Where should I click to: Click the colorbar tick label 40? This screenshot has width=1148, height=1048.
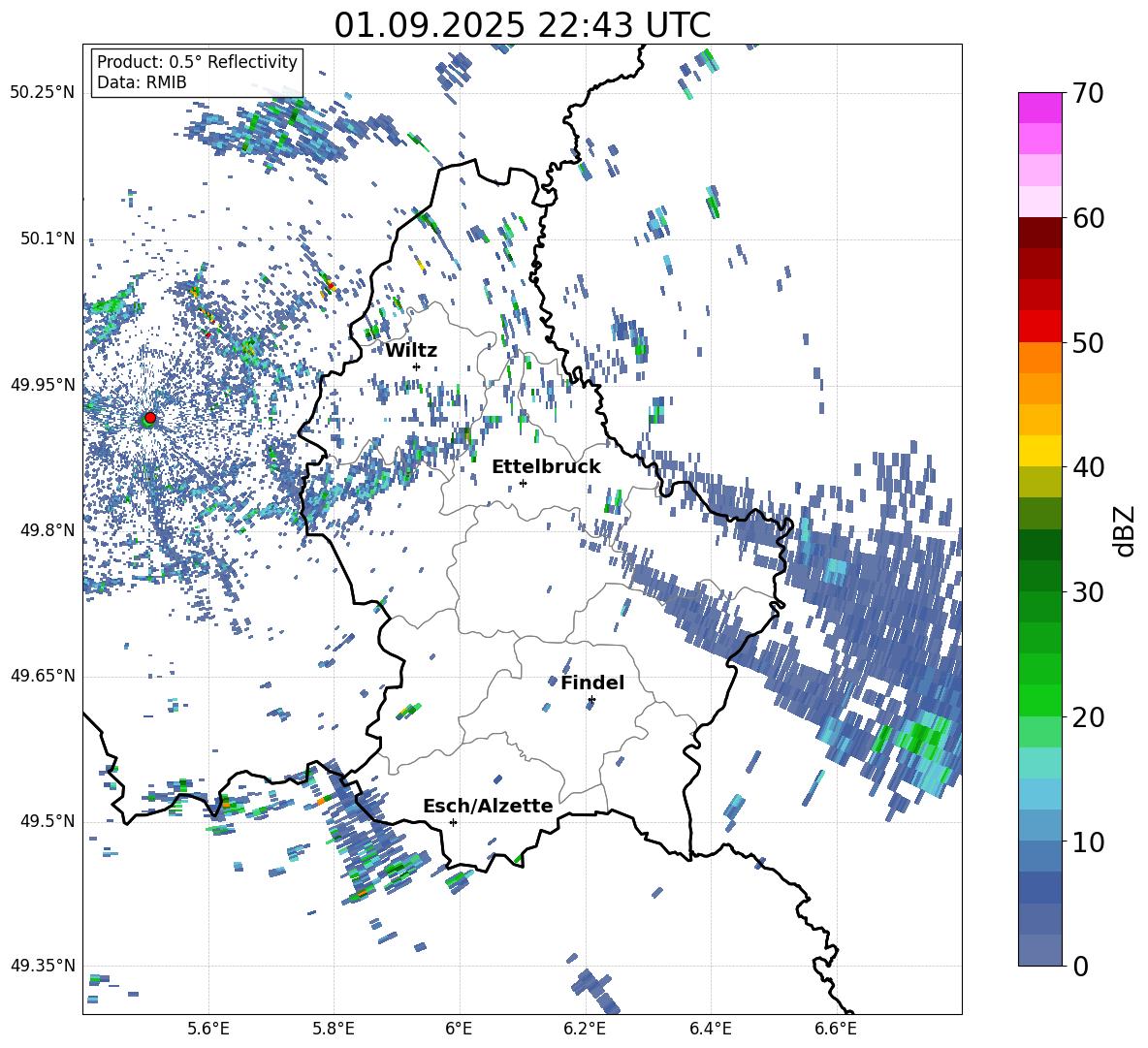pyautogui.click(x=1088, y=467)
